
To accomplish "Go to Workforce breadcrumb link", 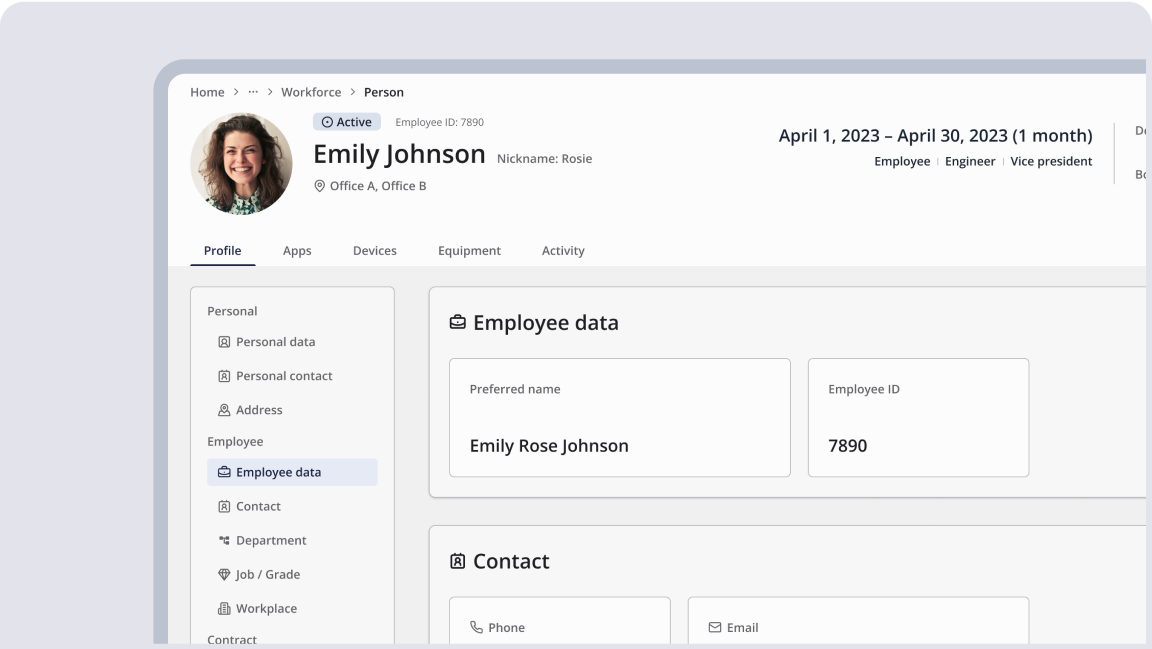I will [311, 92].
